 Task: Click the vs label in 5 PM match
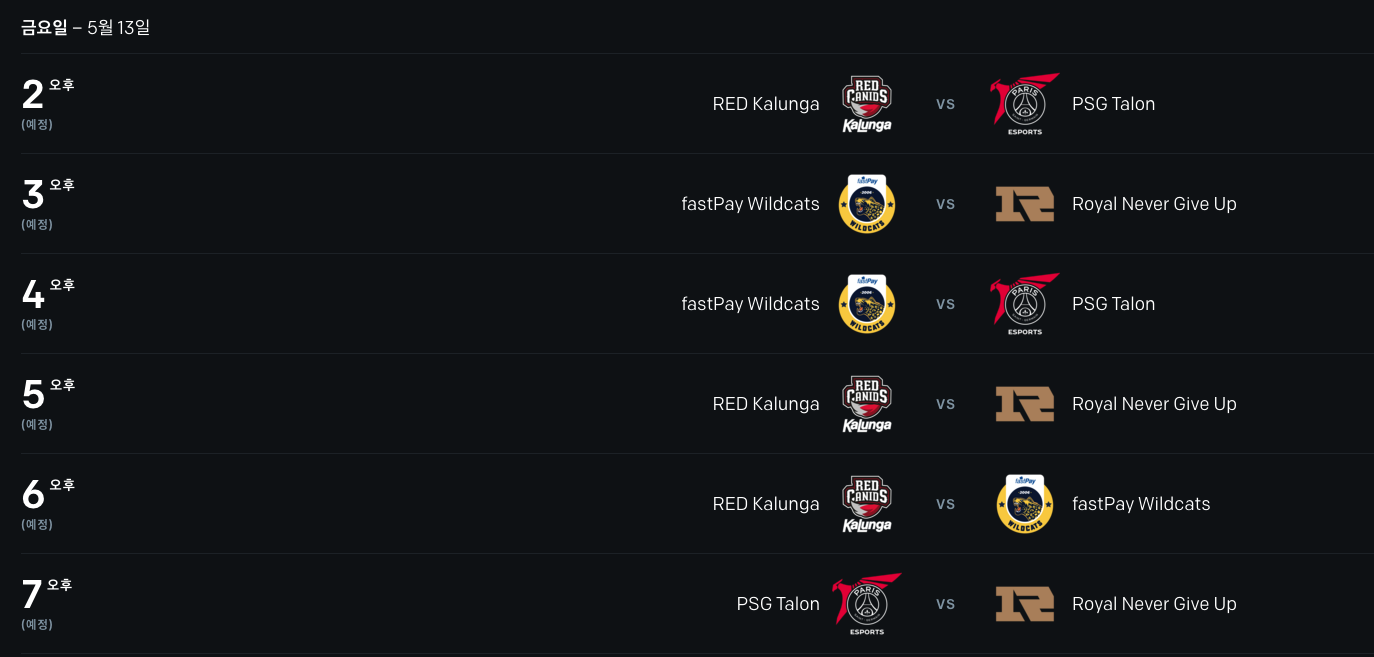pos(945,404)
